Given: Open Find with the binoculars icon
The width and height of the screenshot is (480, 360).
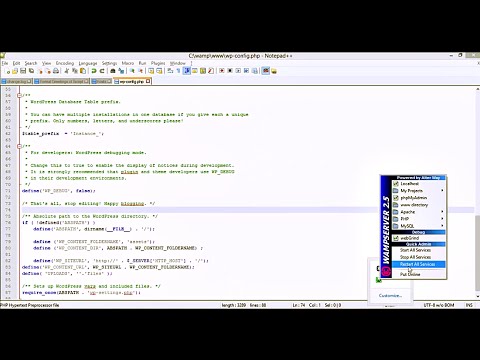Looking at the screenshot, I should coord(113,71).
